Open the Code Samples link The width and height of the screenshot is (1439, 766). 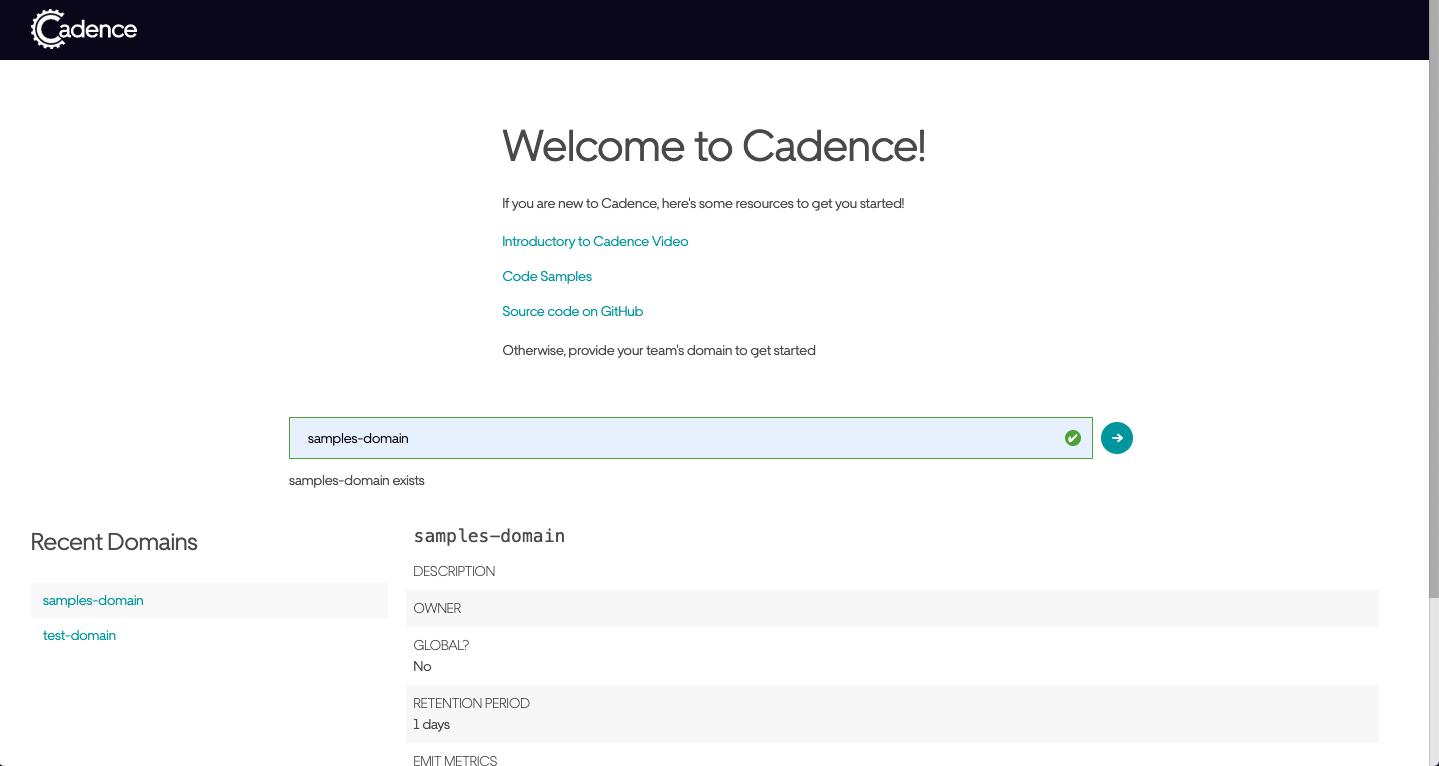547,276
